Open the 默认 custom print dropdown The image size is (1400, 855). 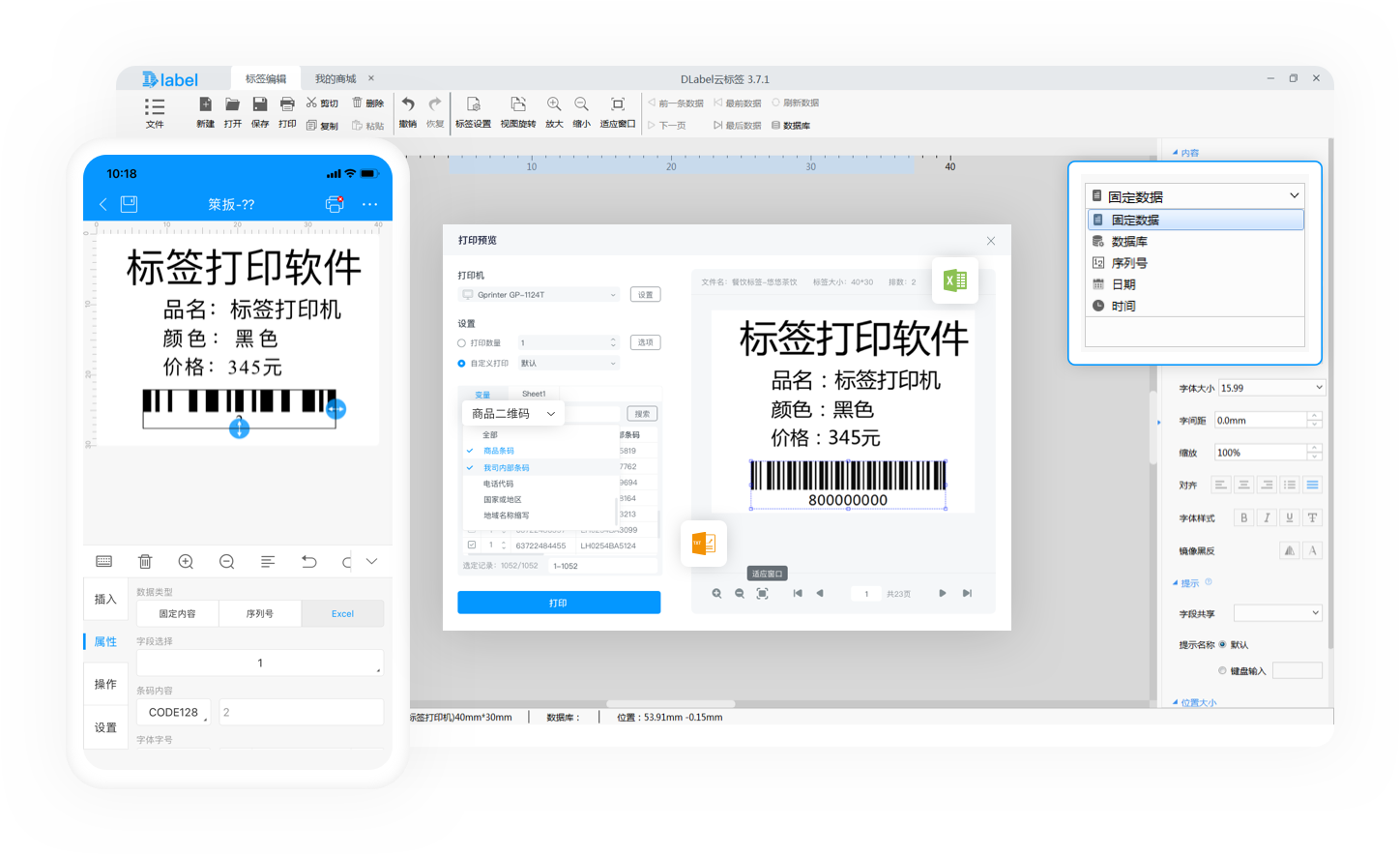click(568, 364)
